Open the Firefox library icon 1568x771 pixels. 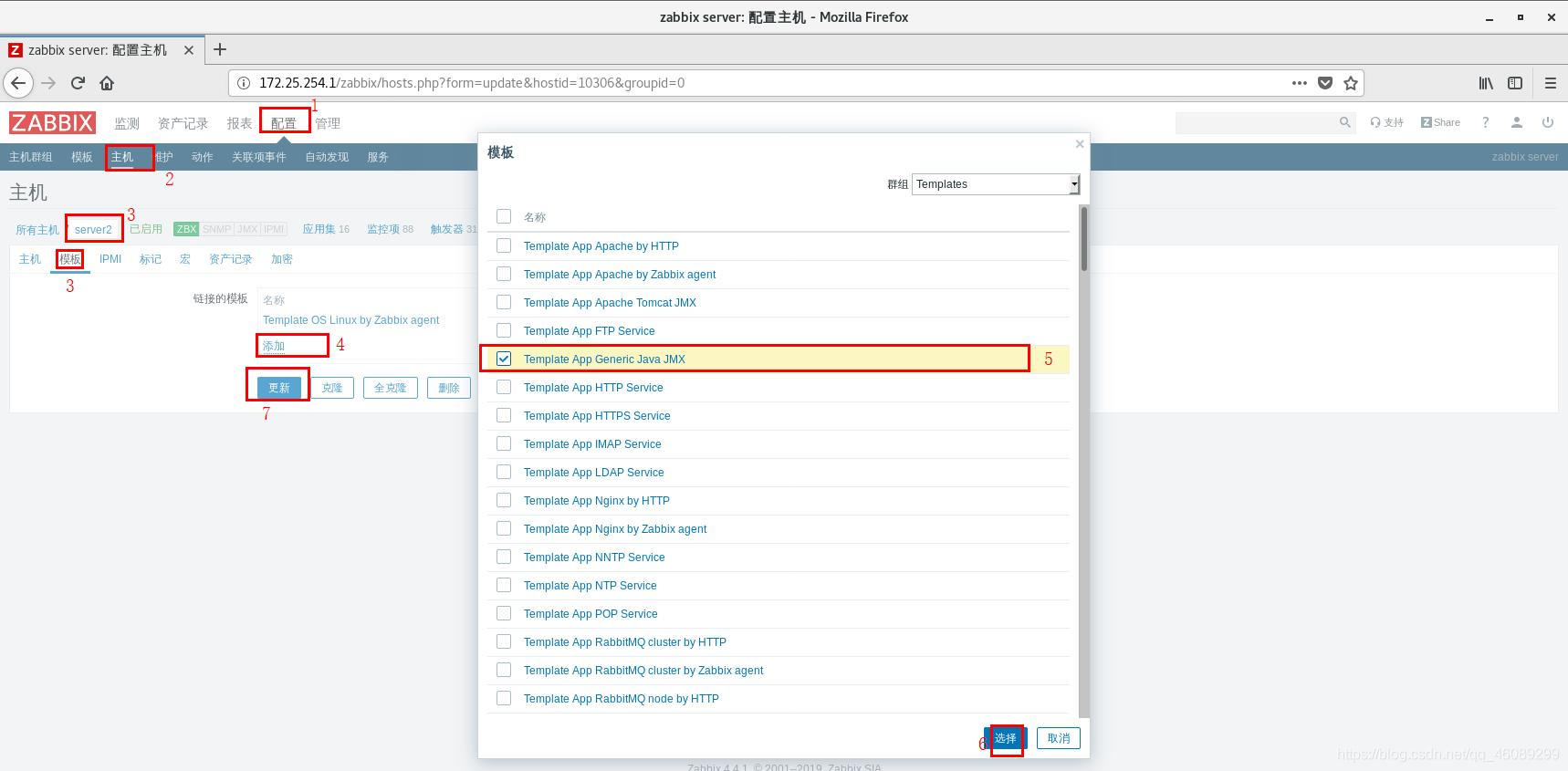[1486, 83]
